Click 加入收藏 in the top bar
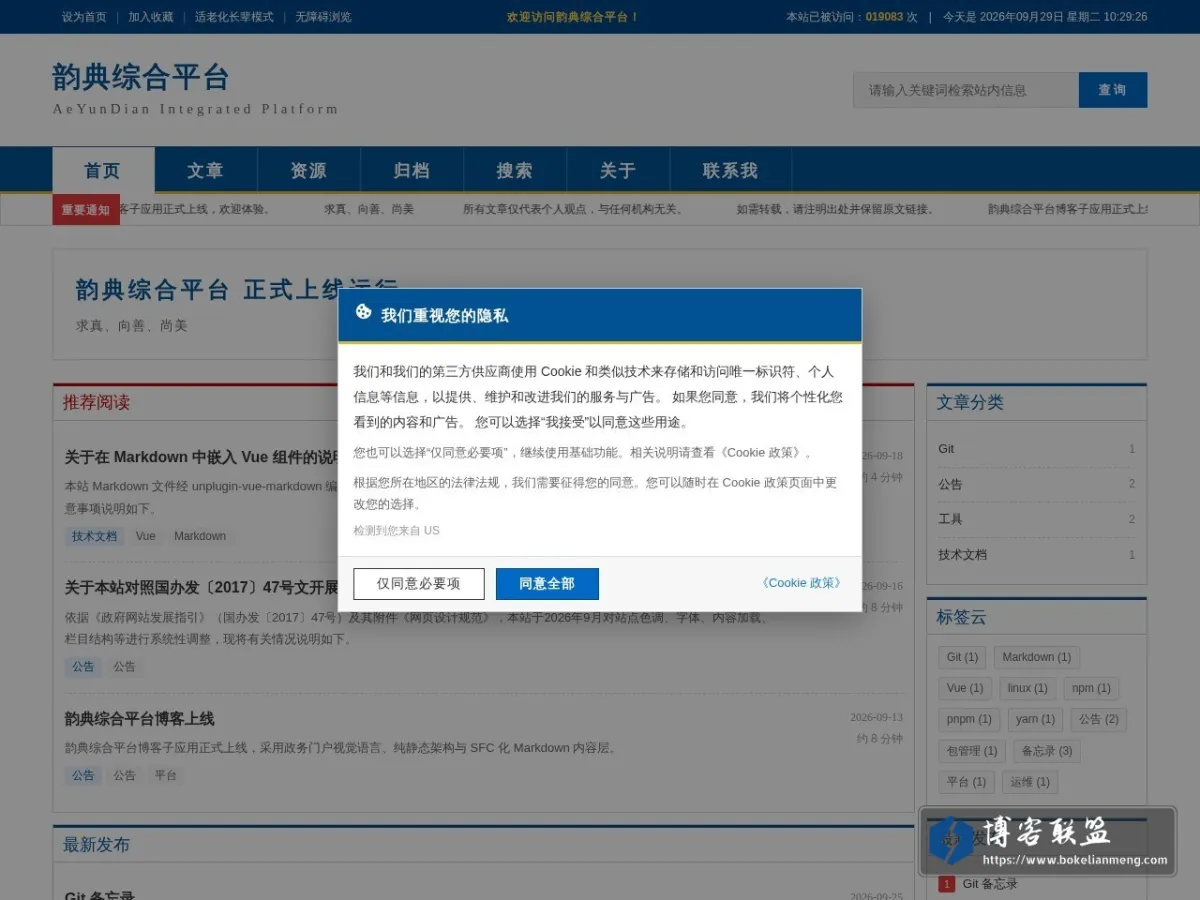The width and height of the screenshot is (1200, 900). click(x=150, y=17)
